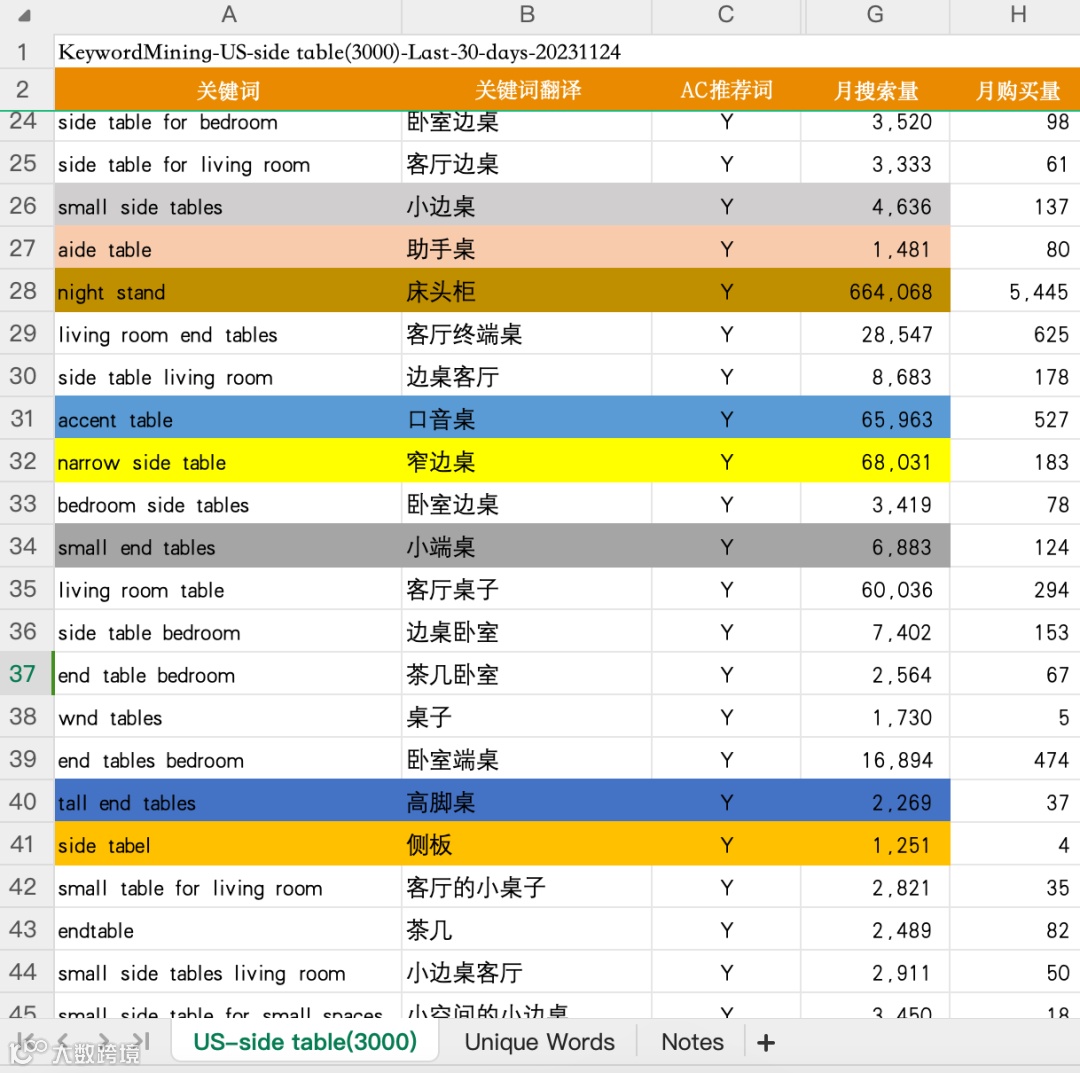Select the cell 'bedroom side tables'
1080x1073 pixels.
(228, 505)
